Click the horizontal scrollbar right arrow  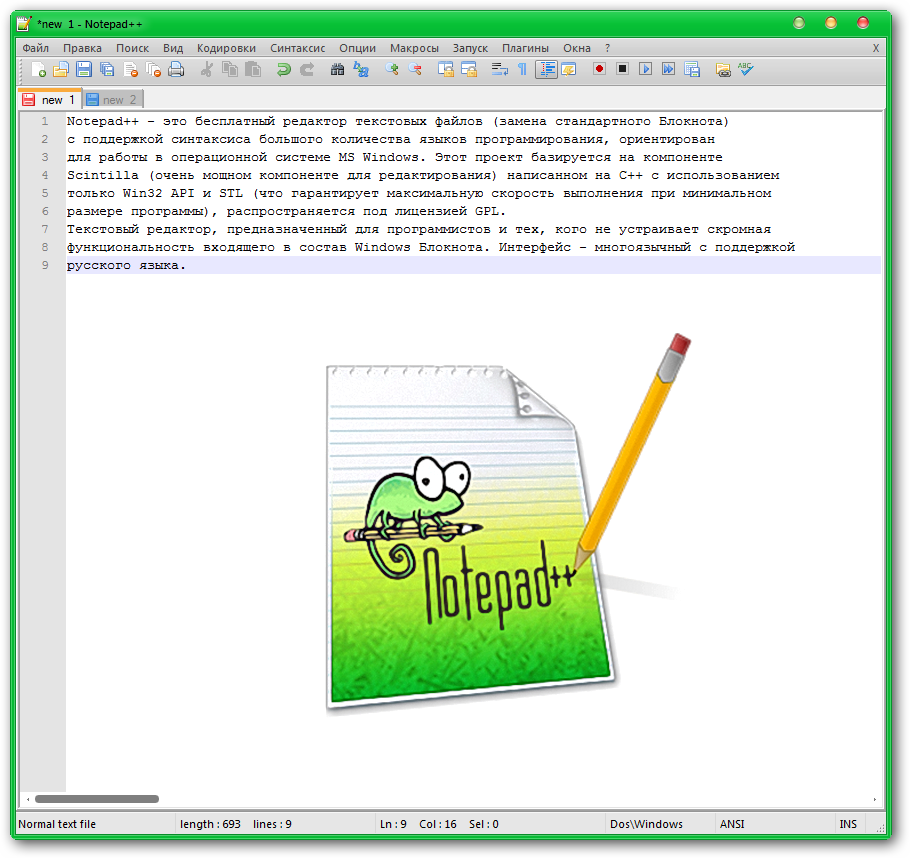click(875, 799)
